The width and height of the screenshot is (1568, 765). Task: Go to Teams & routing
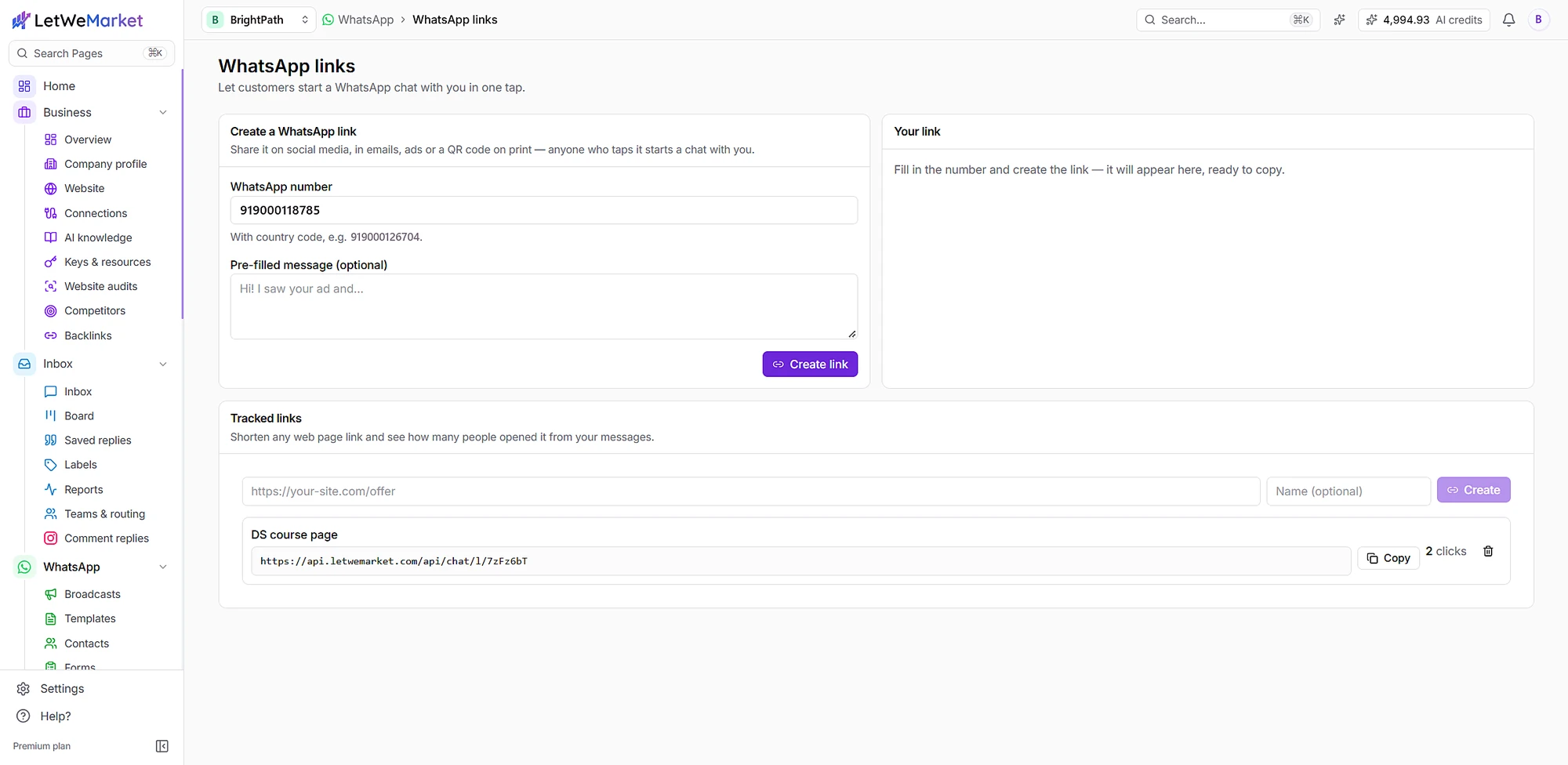tap(104, 514)
